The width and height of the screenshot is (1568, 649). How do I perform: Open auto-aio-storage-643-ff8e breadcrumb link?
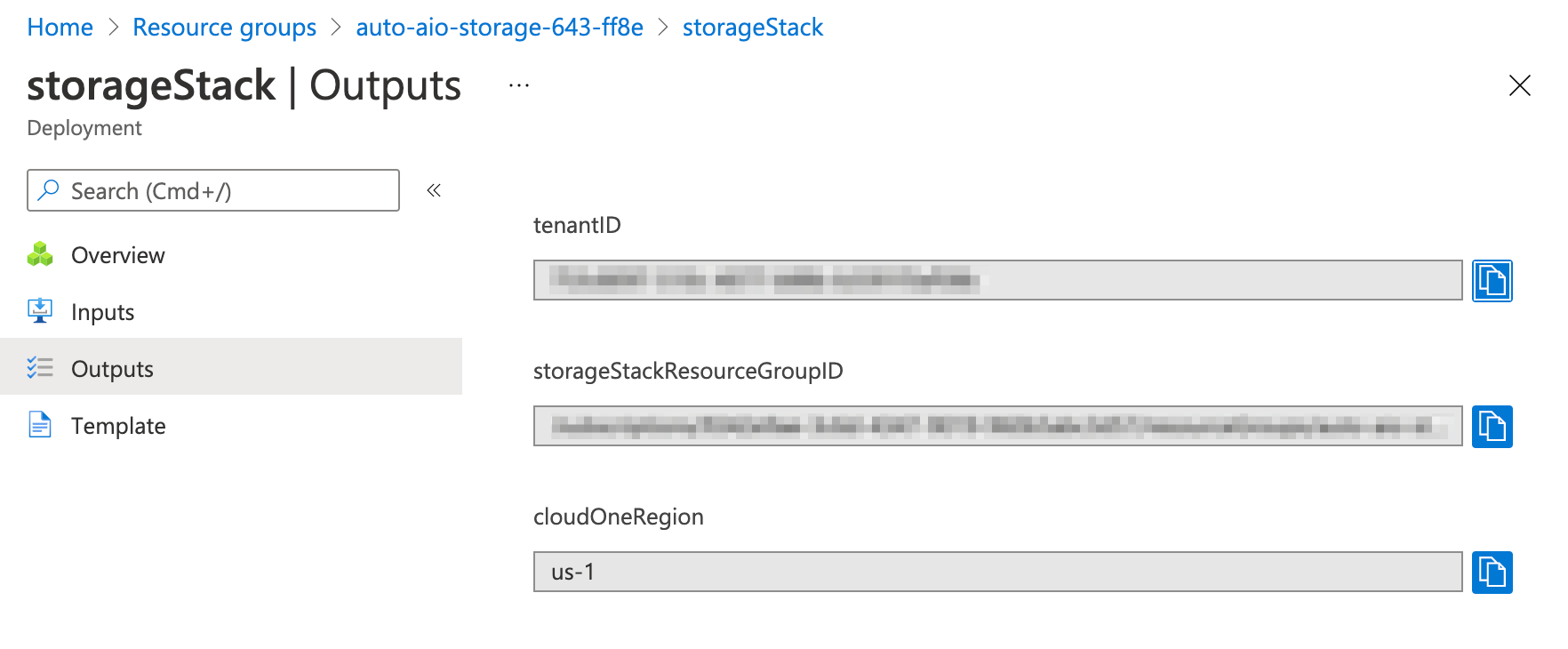click(500, 28)
